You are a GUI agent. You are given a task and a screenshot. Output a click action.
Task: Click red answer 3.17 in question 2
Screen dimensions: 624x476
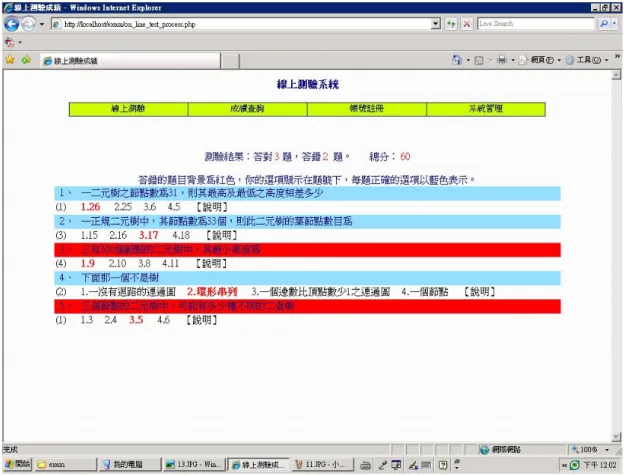pyautogui.click(x=148, y=235)
